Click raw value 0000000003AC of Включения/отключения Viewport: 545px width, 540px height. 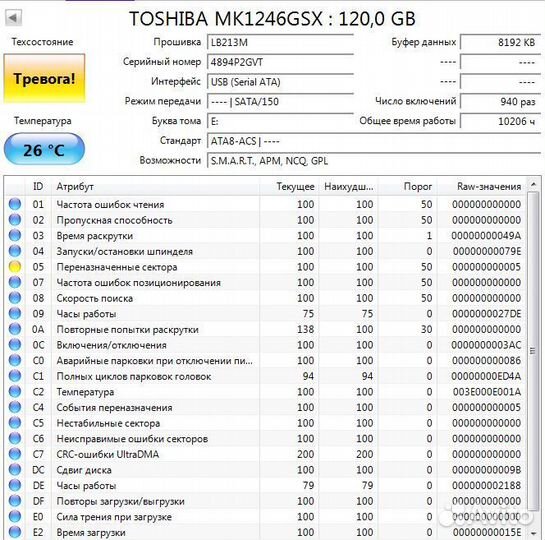click(x=486, y=345)
